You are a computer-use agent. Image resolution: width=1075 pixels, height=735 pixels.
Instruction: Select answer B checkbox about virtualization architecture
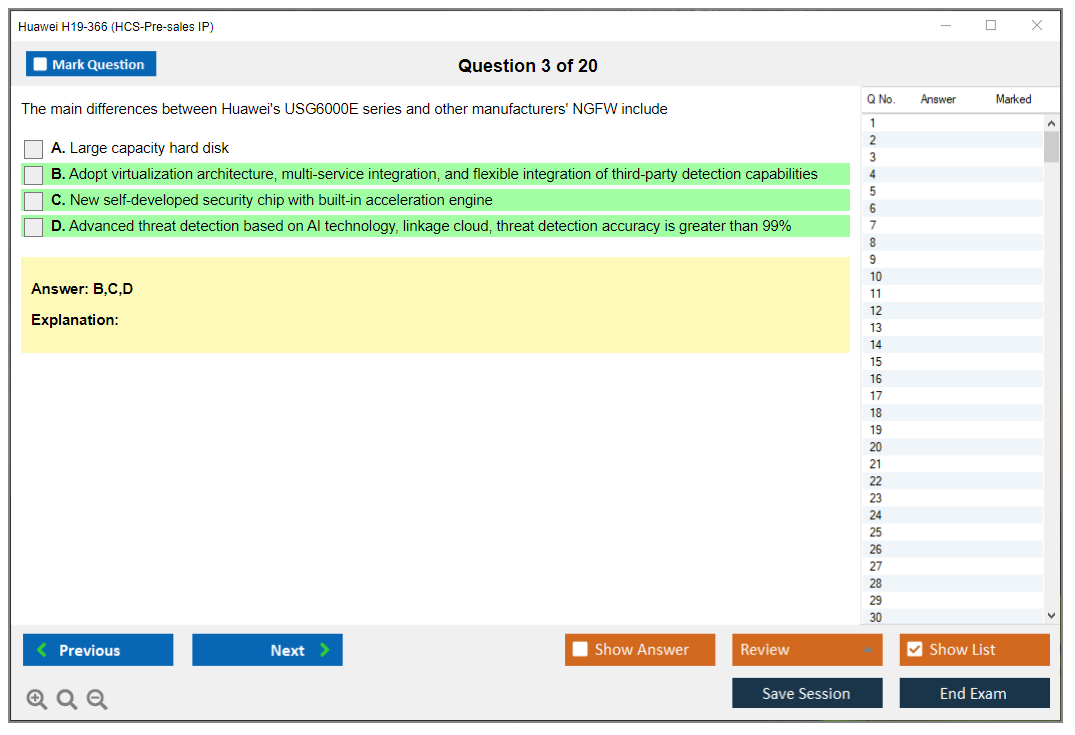tap(33, 175)
